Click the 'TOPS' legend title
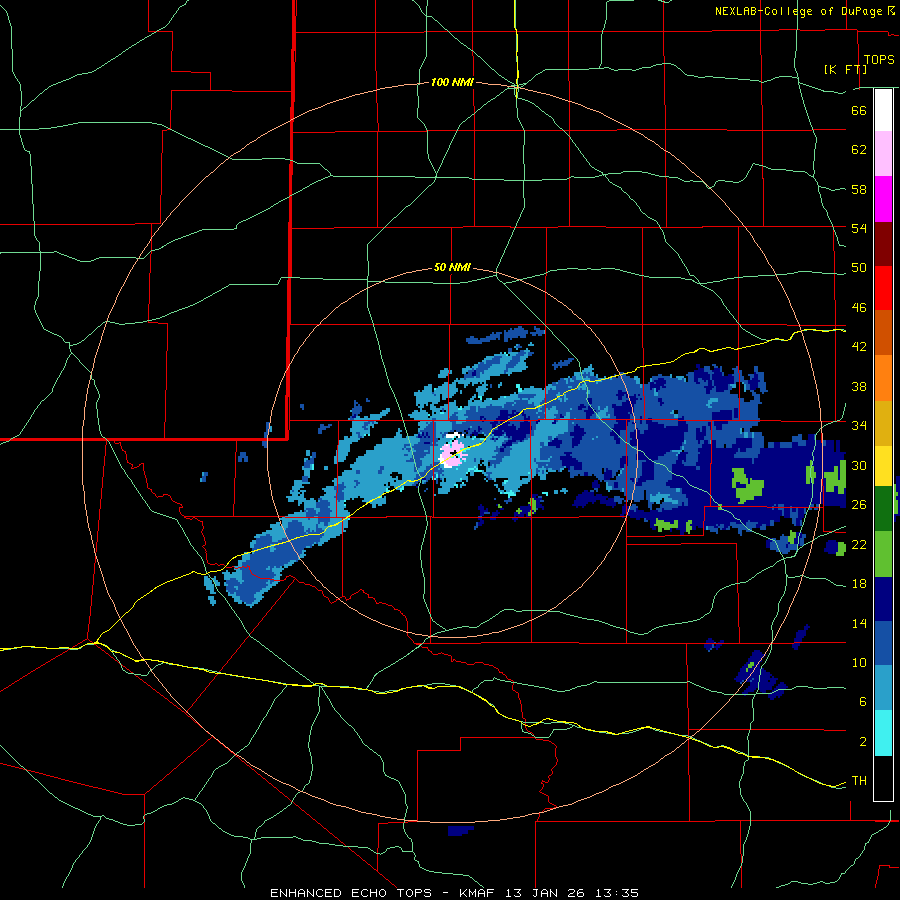The width and height of the screenshot is (900, 900). click(x=879, y=60)
